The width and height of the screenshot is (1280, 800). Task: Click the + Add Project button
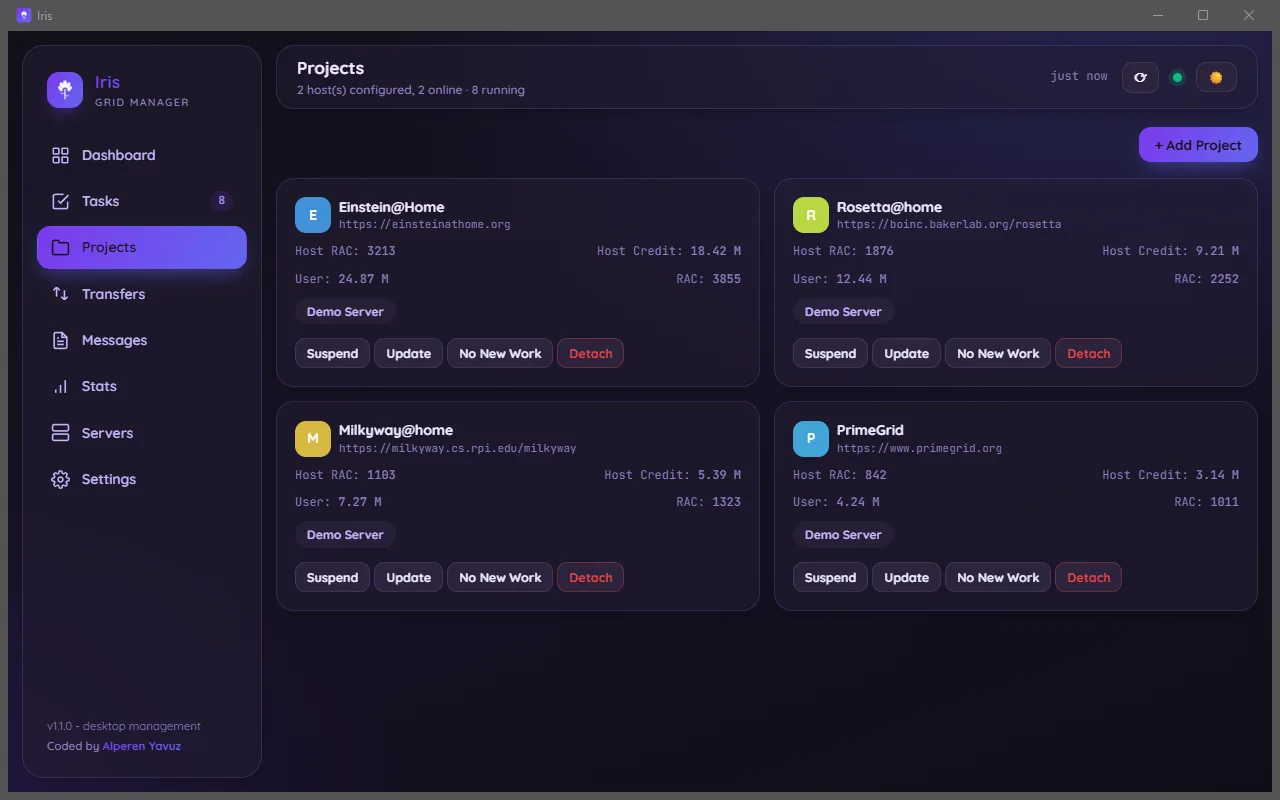click(x=1198, y=145)
